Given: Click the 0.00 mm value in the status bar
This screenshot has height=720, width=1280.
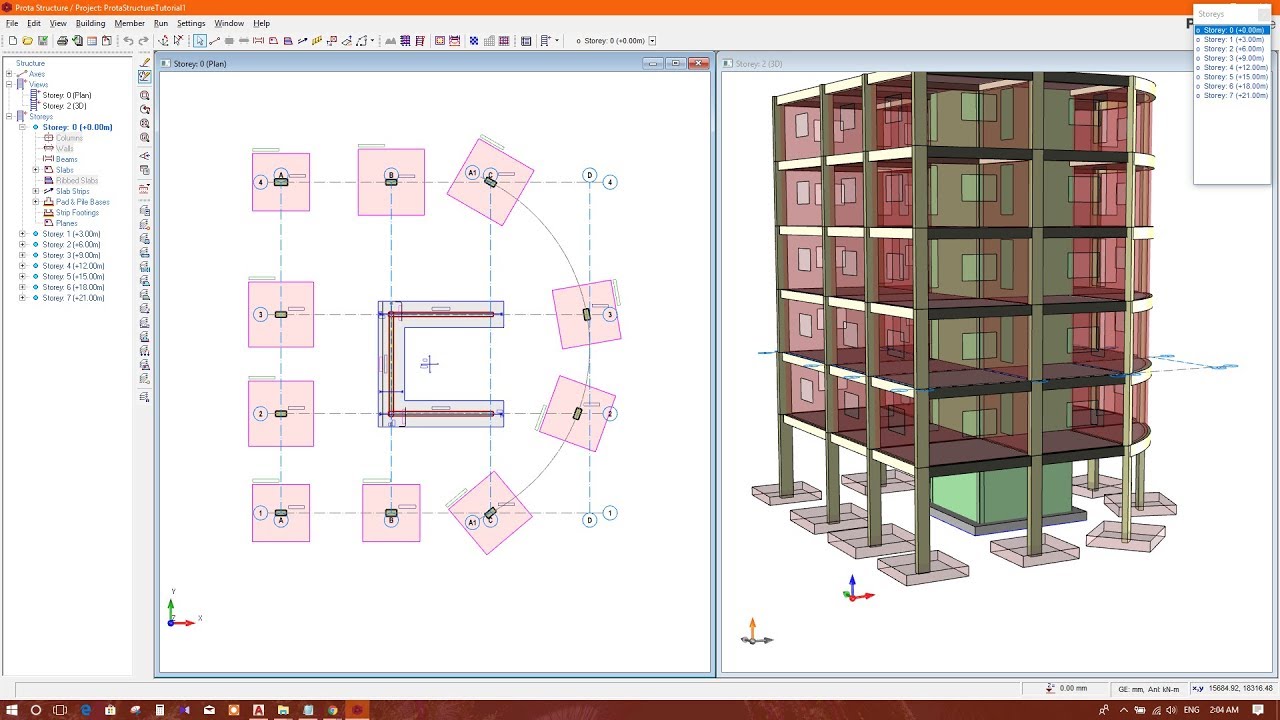Looking at the screenshot, I should (1075, 688).
